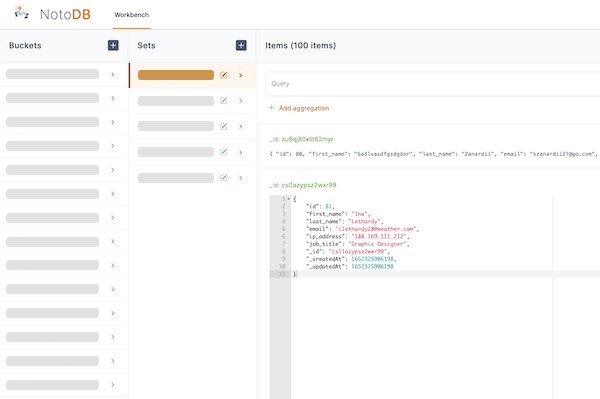Click the _updatedAt timestamp value
The image size is (600, 399).
click(372, 267)
